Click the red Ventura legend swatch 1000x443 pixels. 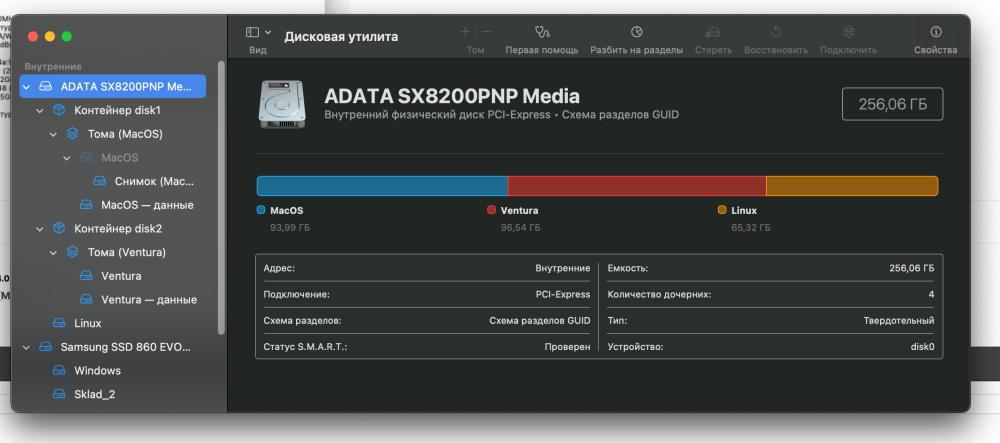[491, 210]
